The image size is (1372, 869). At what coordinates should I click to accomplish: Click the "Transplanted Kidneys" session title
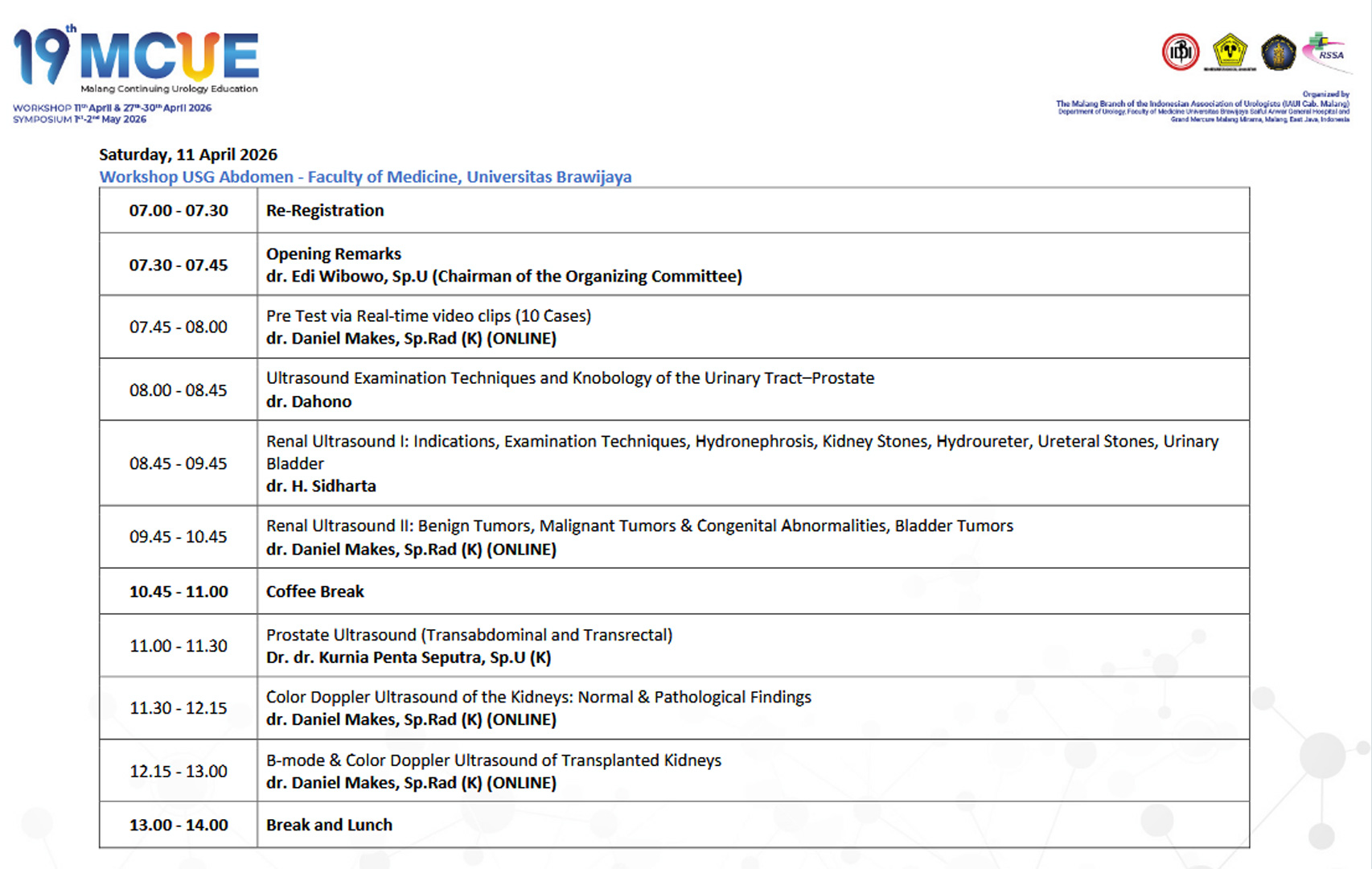point(494,760)
